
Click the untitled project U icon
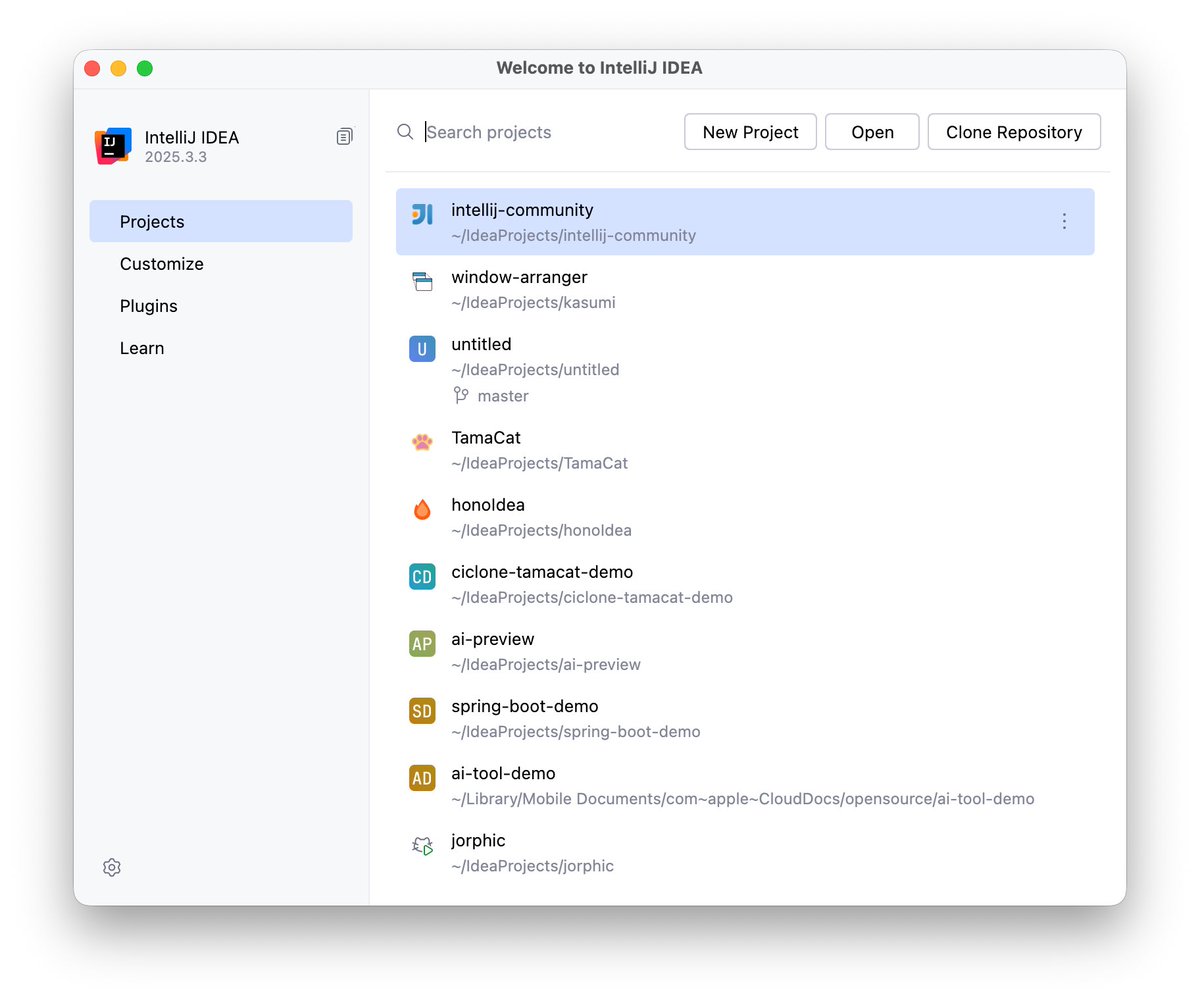[x=422, y=348]
